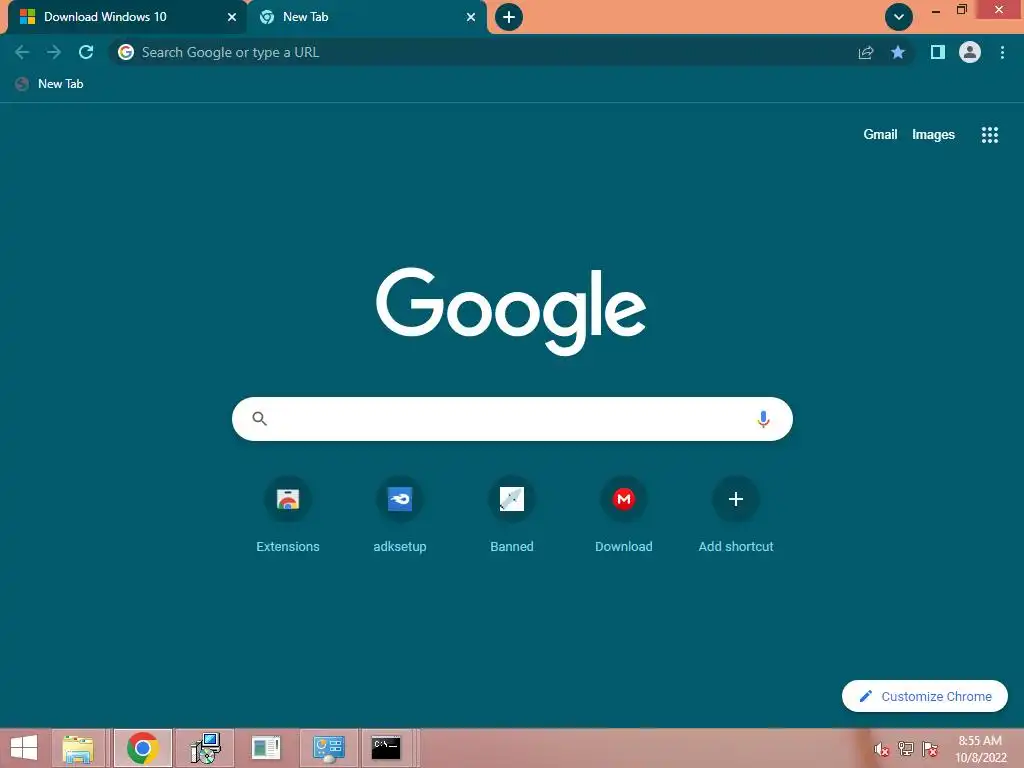Screen dimensions: 1024x768
Task: Open Chrome's three-dot menu
Action: click(x=1002, y=52)
